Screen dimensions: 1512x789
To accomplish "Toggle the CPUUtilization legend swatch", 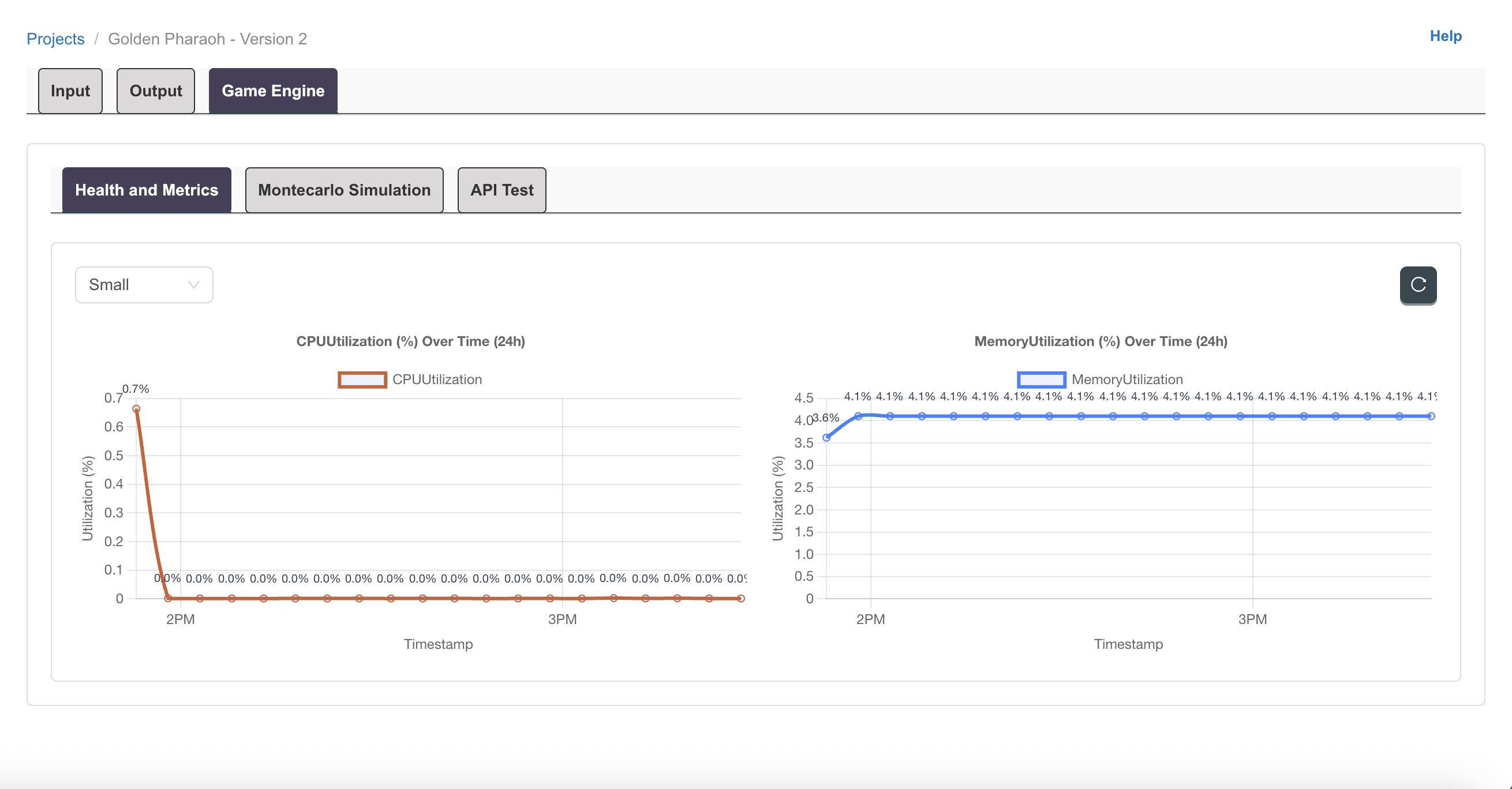I will coord(362,380).
